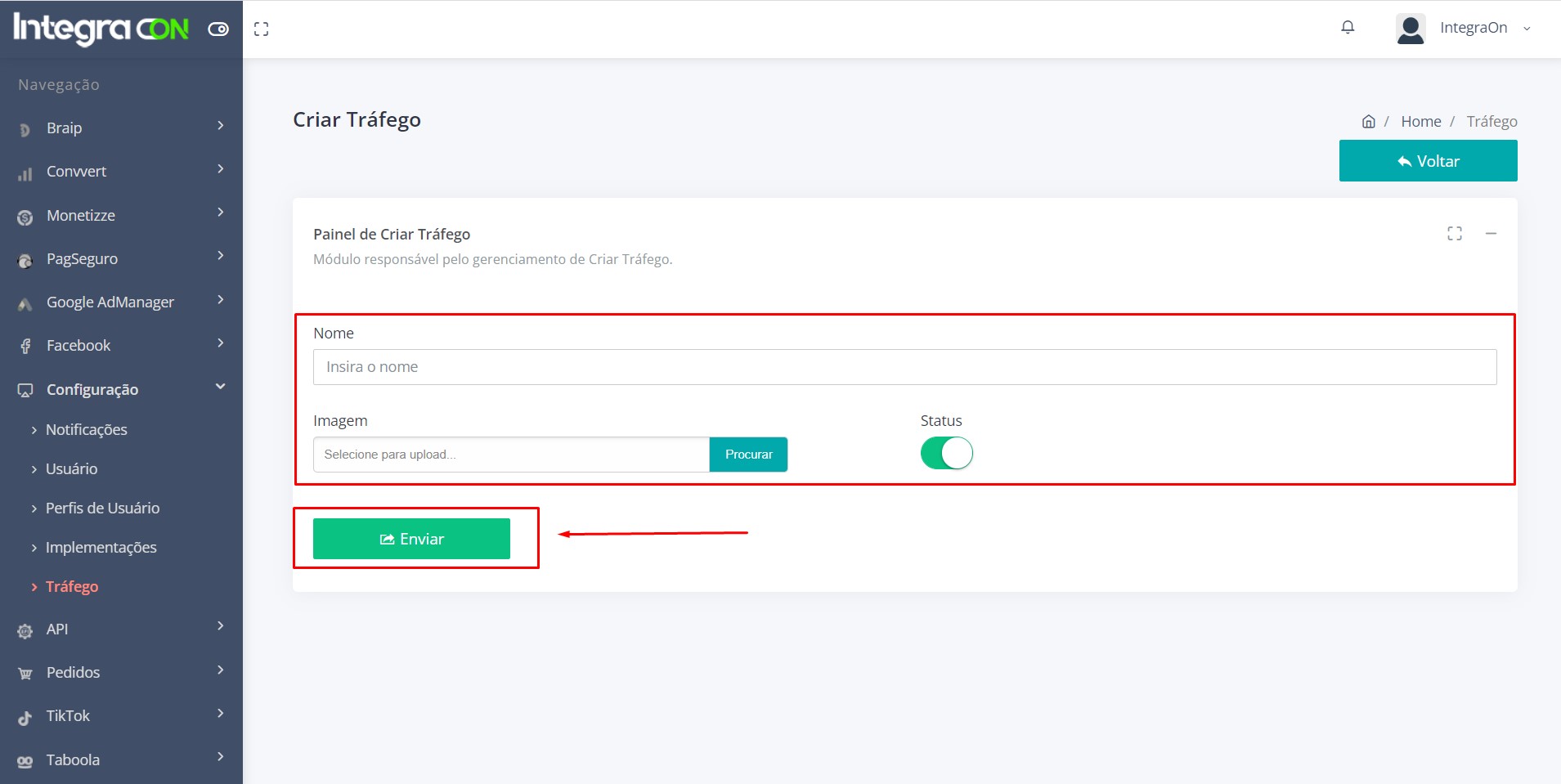Screen dimensions: 1561x784
Task: Collapse the Configuração section
Action: [x=220, y=387]
